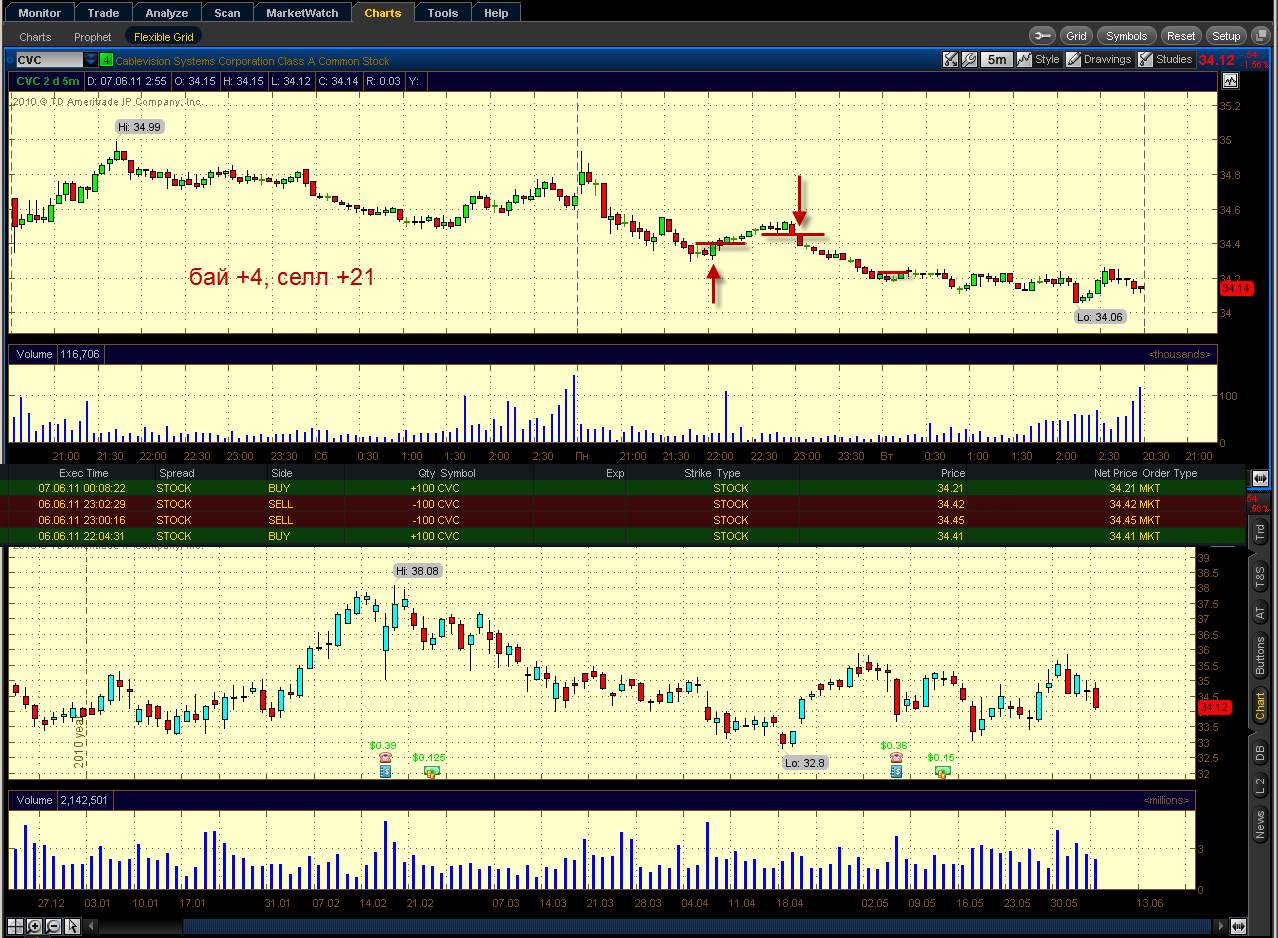Image resolution: width=1278 pixels, height=938 pixels.
Task: Select the pointer cursor tool at bottom
Action: [72, 926]
